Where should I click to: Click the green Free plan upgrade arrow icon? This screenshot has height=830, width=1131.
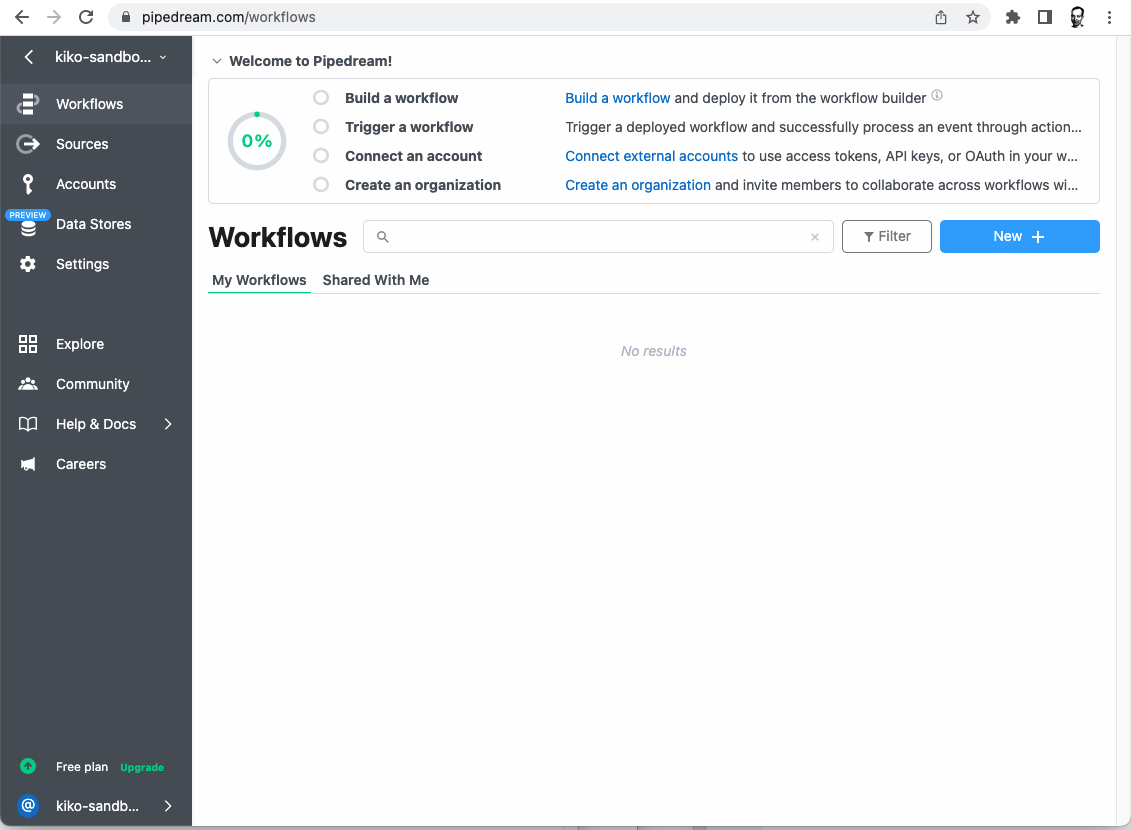27,767
